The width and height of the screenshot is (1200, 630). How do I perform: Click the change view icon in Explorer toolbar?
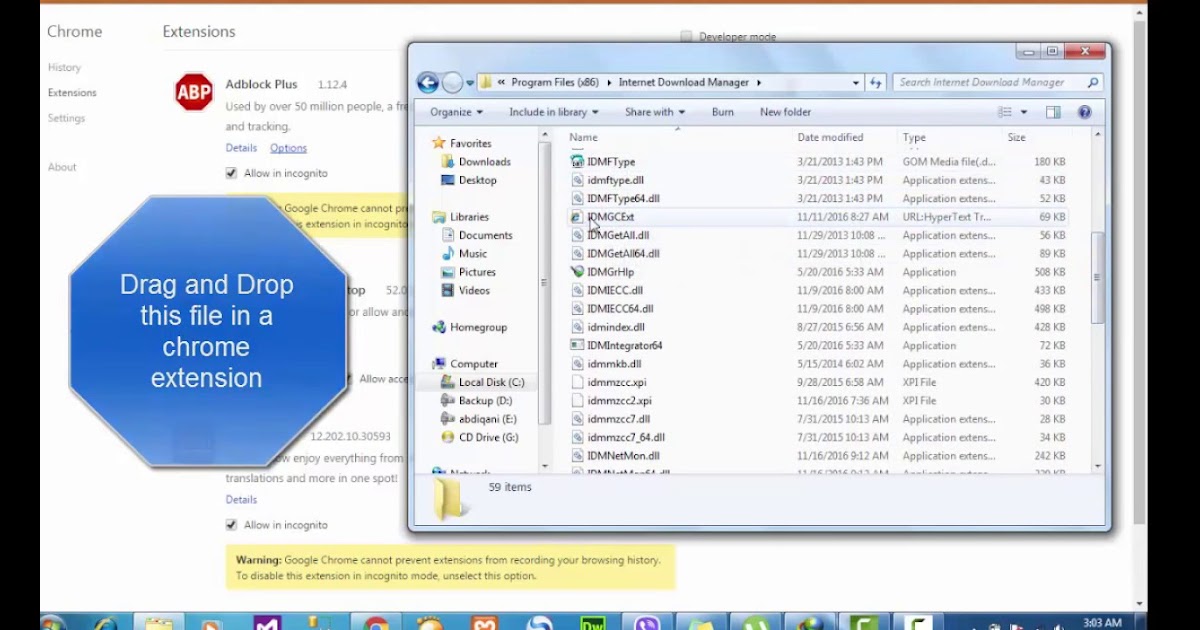[x=1005, y=112]
